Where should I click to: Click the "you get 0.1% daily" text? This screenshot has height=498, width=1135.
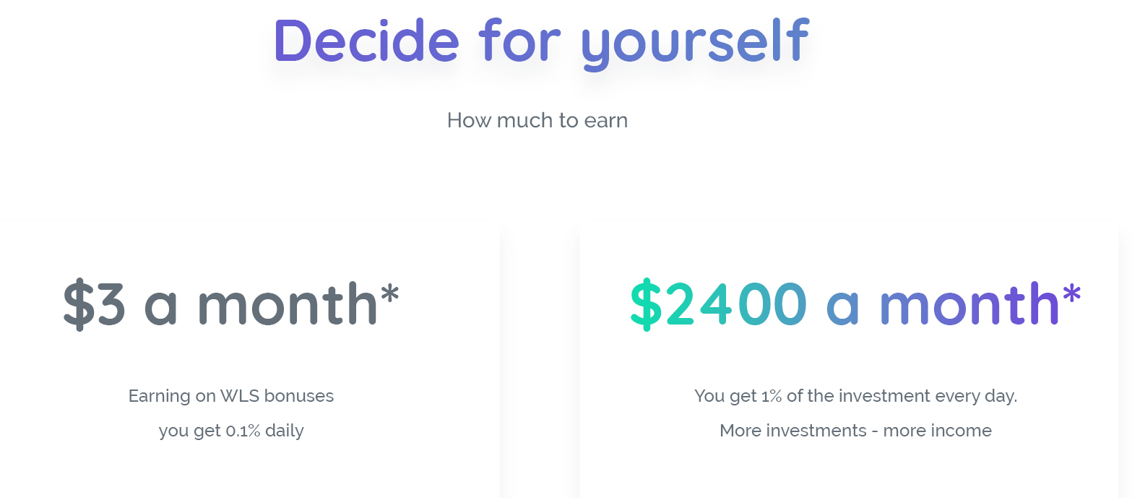(x=231, y=431)
